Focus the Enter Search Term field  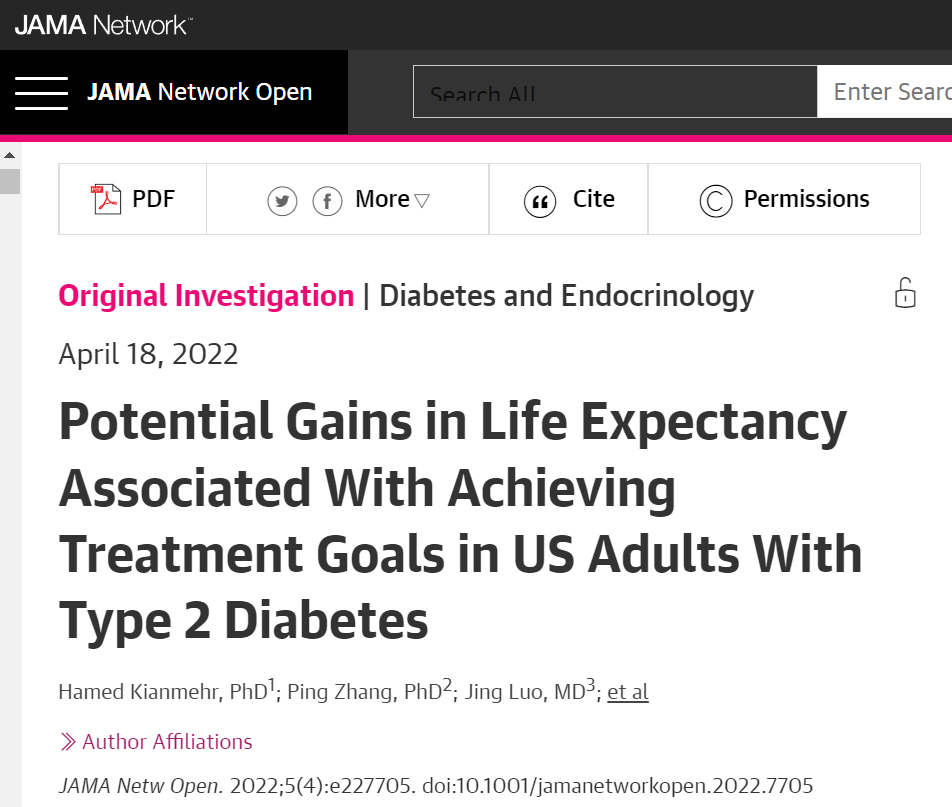[885, 92]
